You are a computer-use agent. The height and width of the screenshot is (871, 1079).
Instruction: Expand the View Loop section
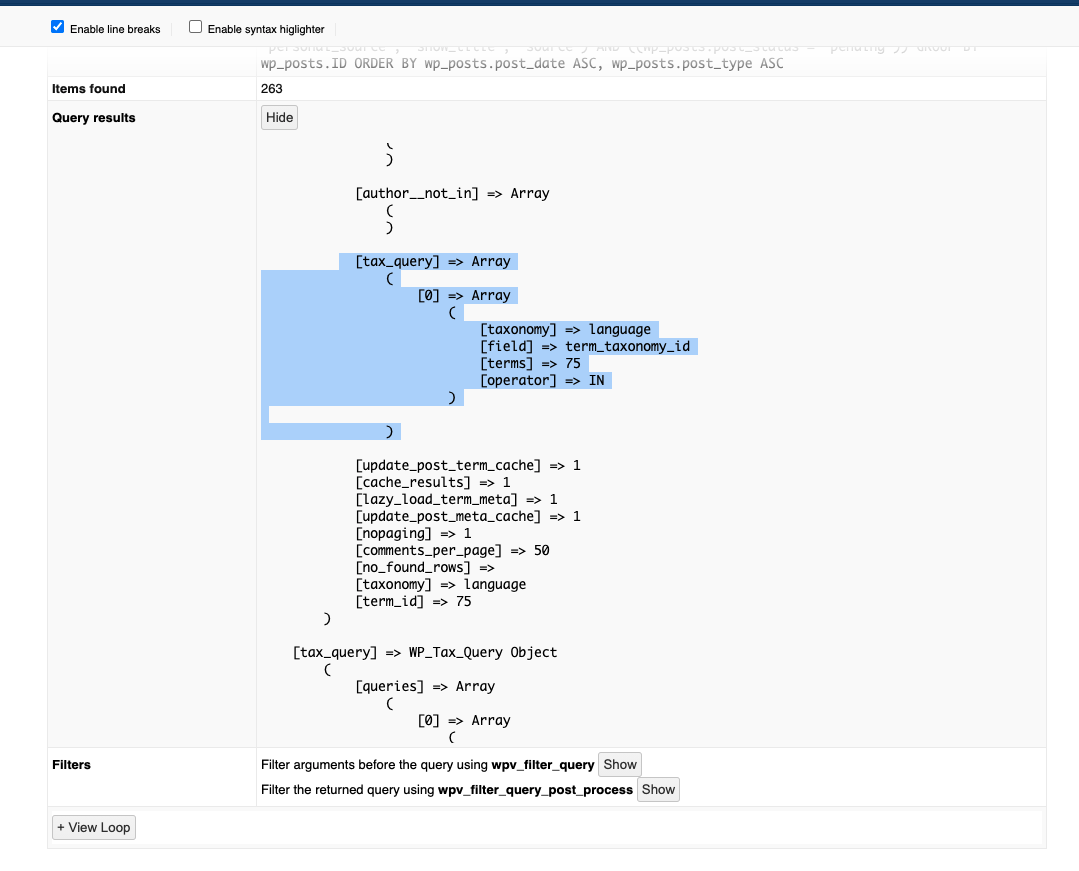tap(94, 828)
